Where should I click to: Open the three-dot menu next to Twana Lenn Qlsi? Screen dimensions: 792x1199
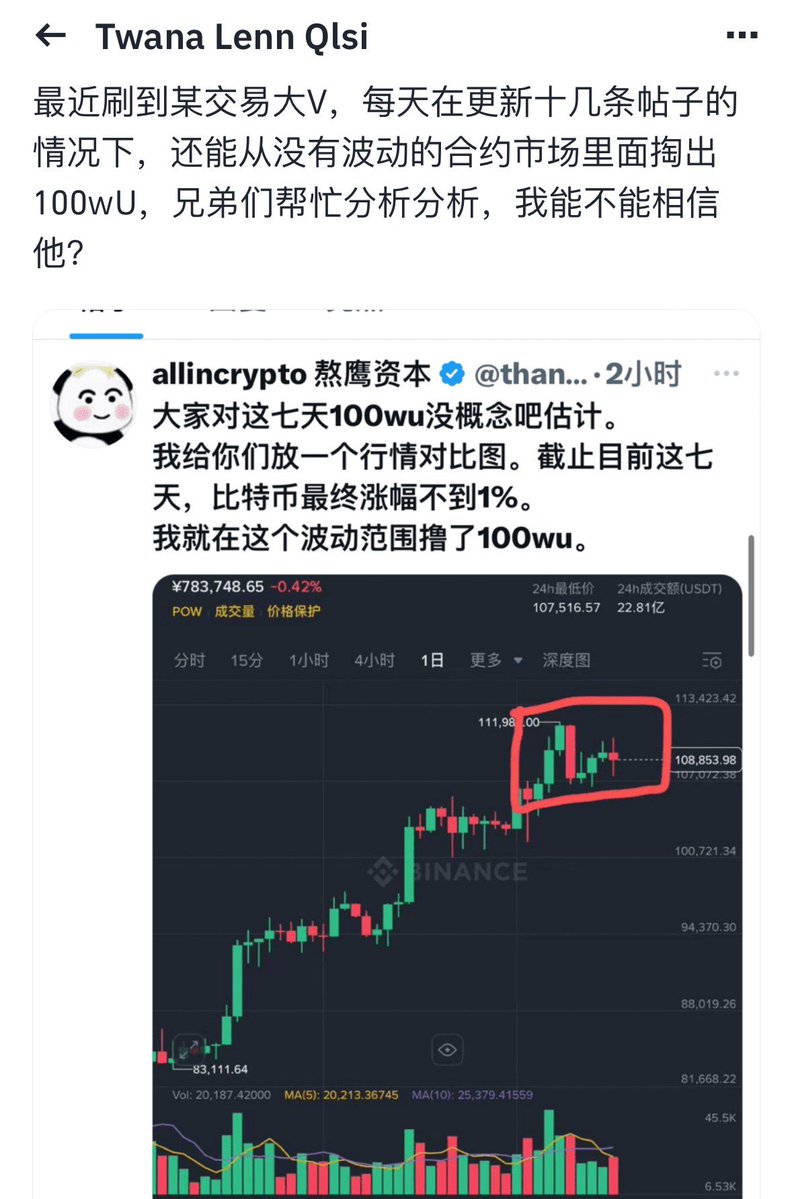pyautogui.click(x=742, y=35)
